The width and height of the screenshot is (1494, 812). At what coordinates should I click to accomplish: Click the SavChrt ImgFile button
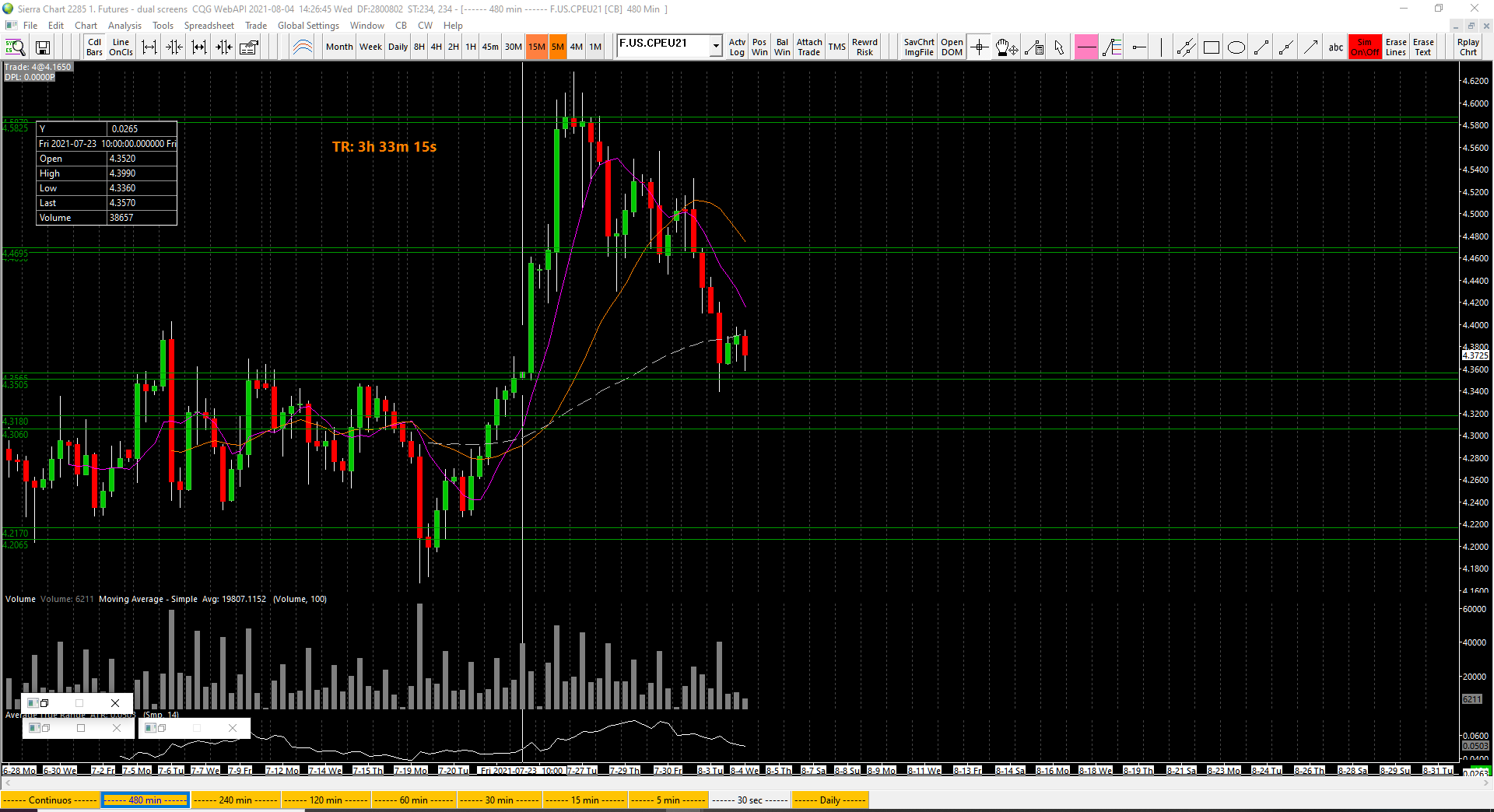(919, 47)
